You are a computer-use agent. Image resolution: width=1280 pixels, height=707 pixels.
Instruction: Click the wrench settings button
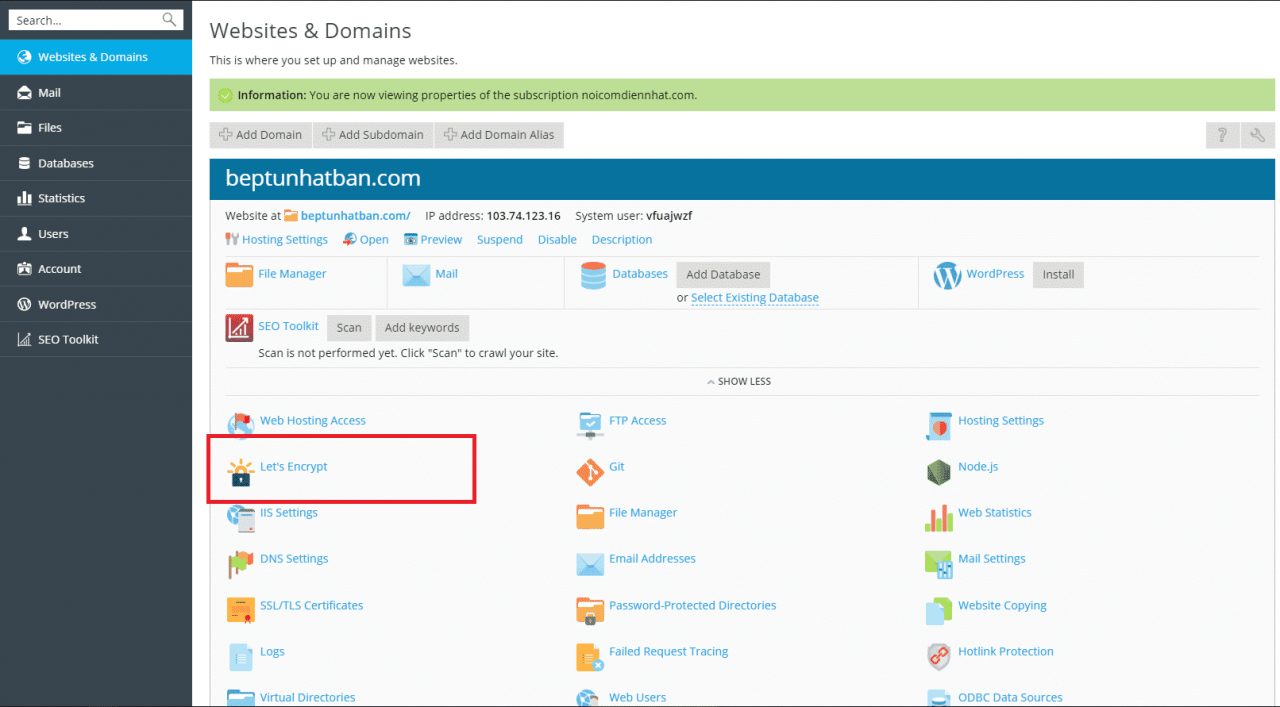(1258, 135)
